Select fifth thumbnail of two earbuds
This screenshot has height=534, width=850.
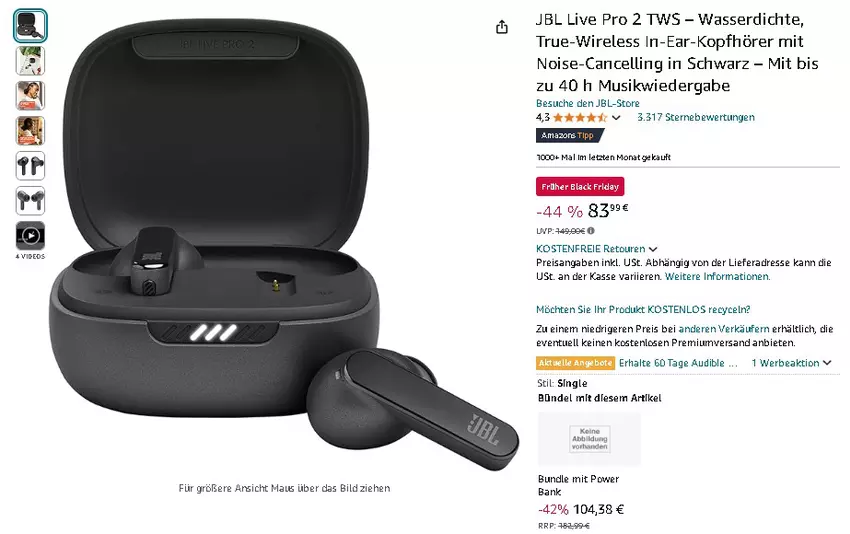[30, 166]
